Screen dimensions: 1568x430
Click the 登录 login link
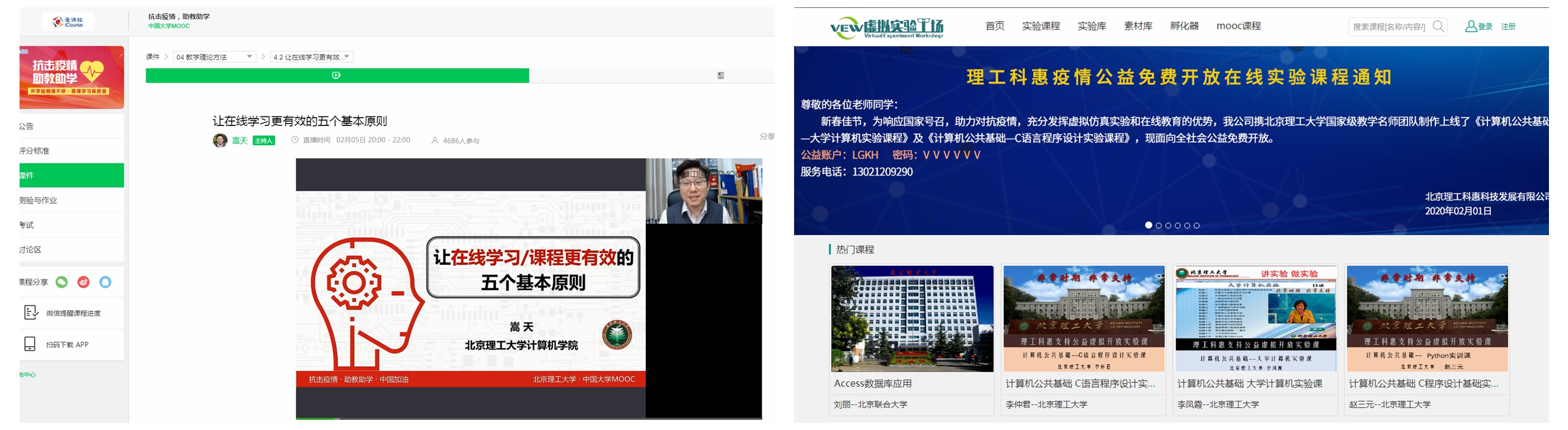(x=1485, y=27)
